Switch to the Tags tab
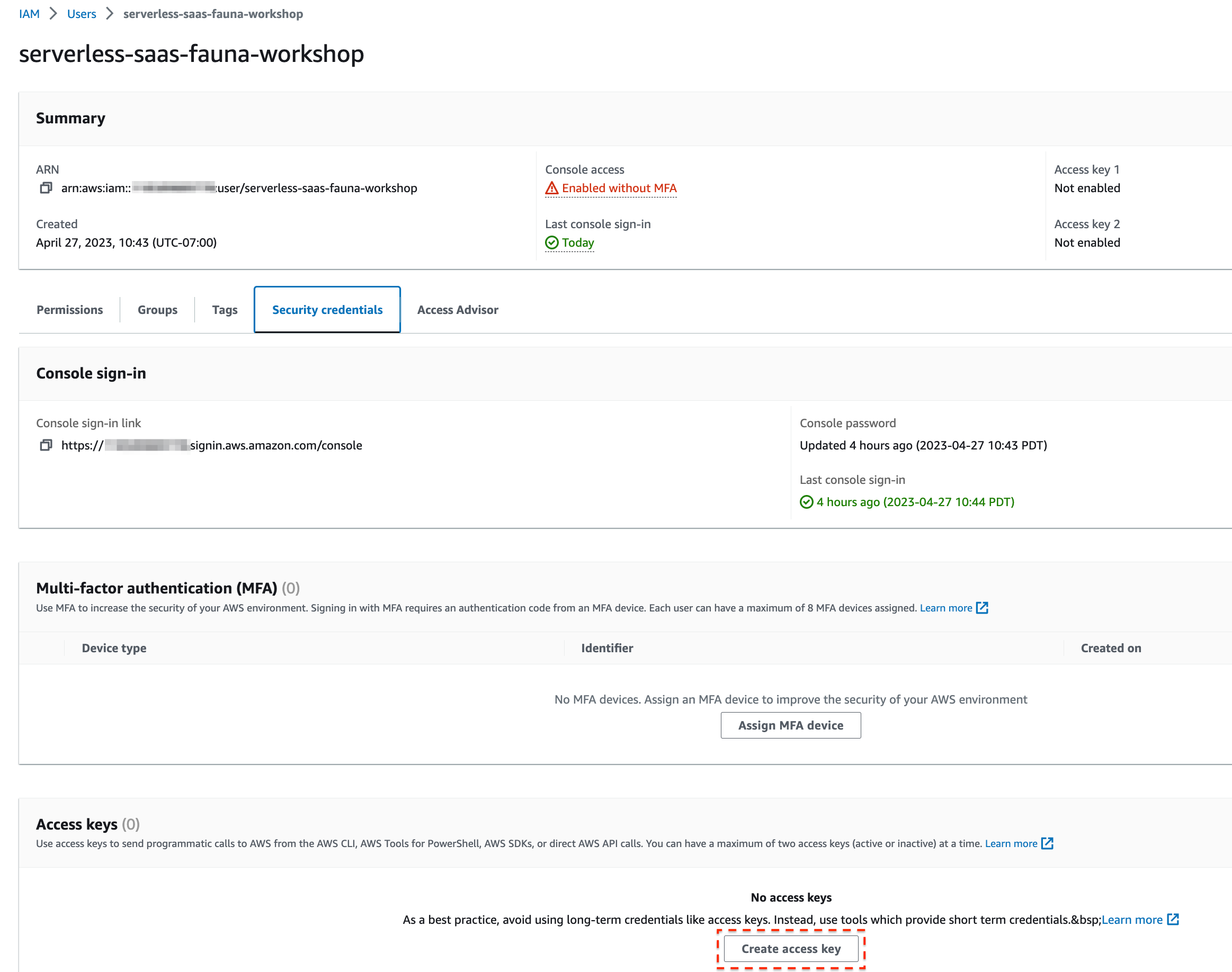This screenshot has height=972, width=1232. coord(224,310)
